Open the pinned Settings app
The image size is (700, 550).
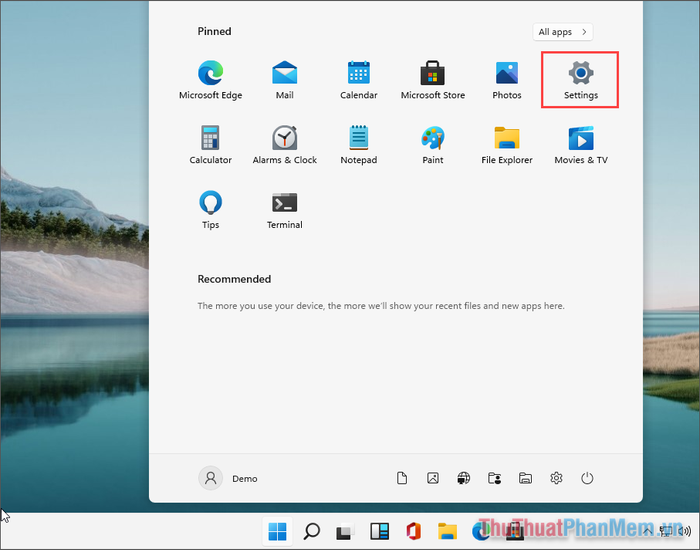click(x=580, y=80)
